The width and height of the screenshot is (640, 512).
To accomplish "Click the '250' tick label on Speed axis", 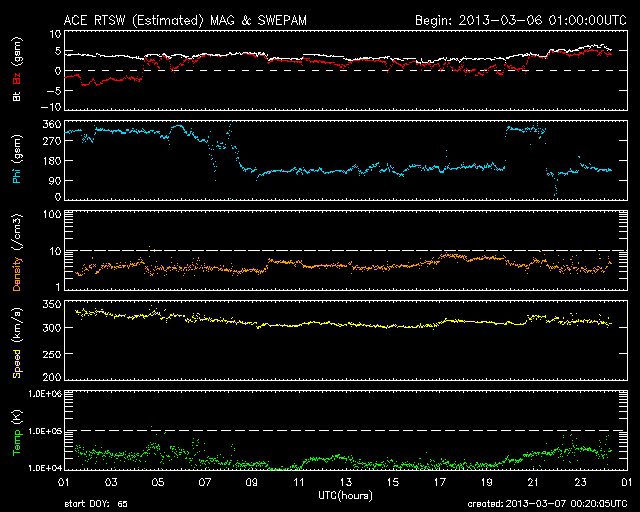I will point(52,354).
